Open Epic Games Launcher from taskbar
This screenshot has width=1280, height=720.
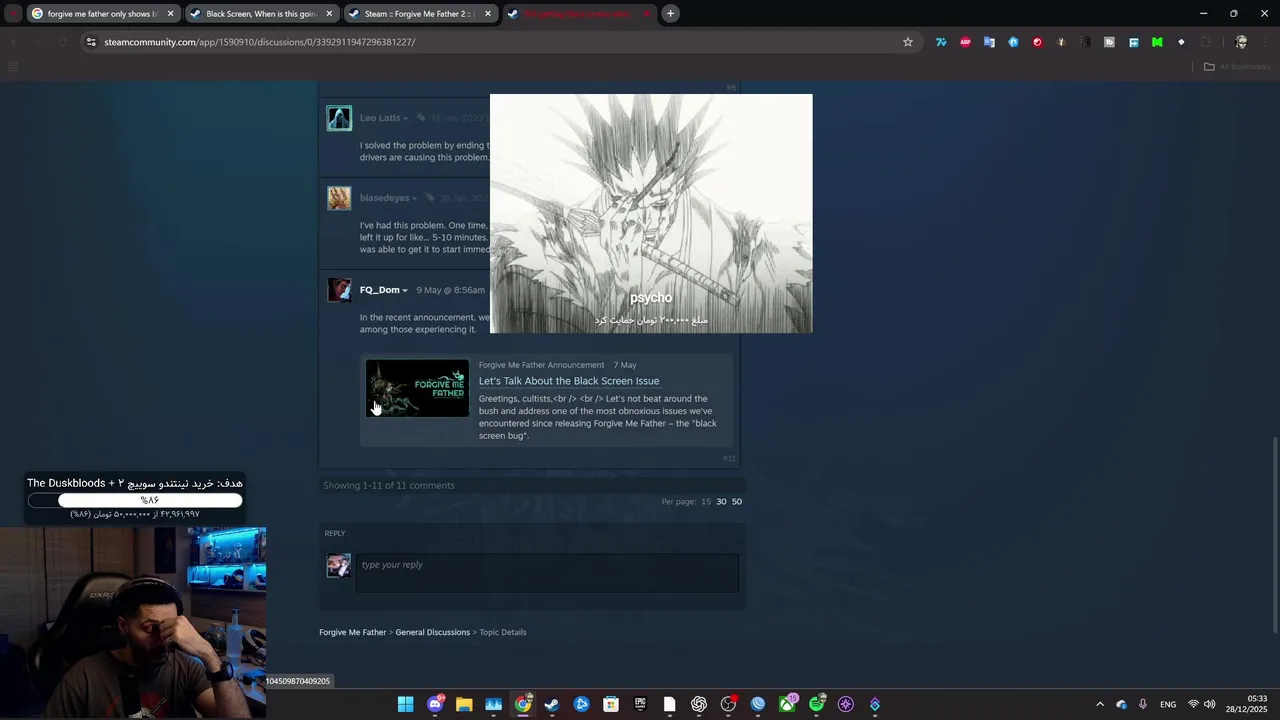pos(640,704)
